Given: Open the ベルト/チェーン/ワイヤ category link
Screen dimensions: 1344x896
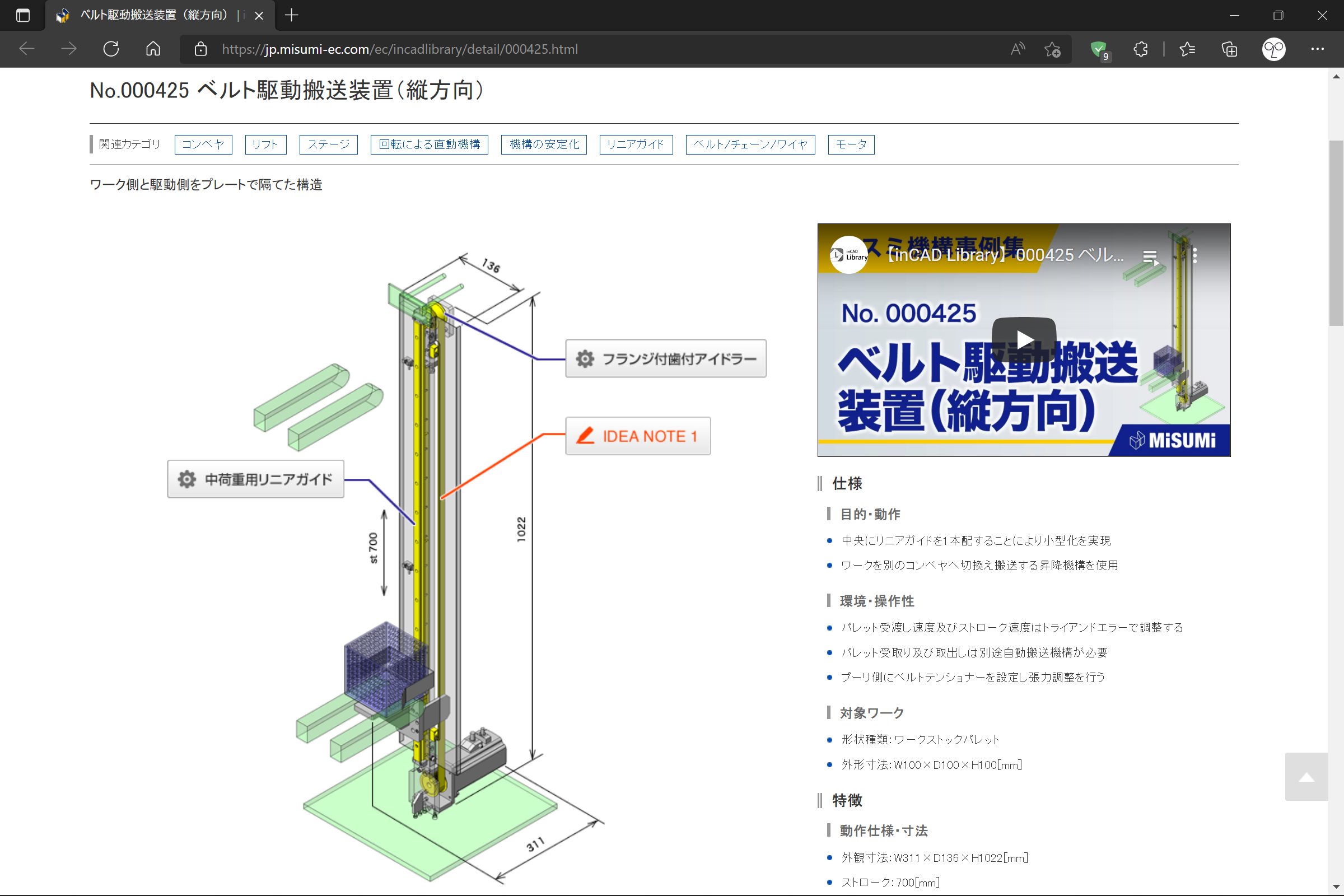Looking at the screenshot, I should pos(750,144).
